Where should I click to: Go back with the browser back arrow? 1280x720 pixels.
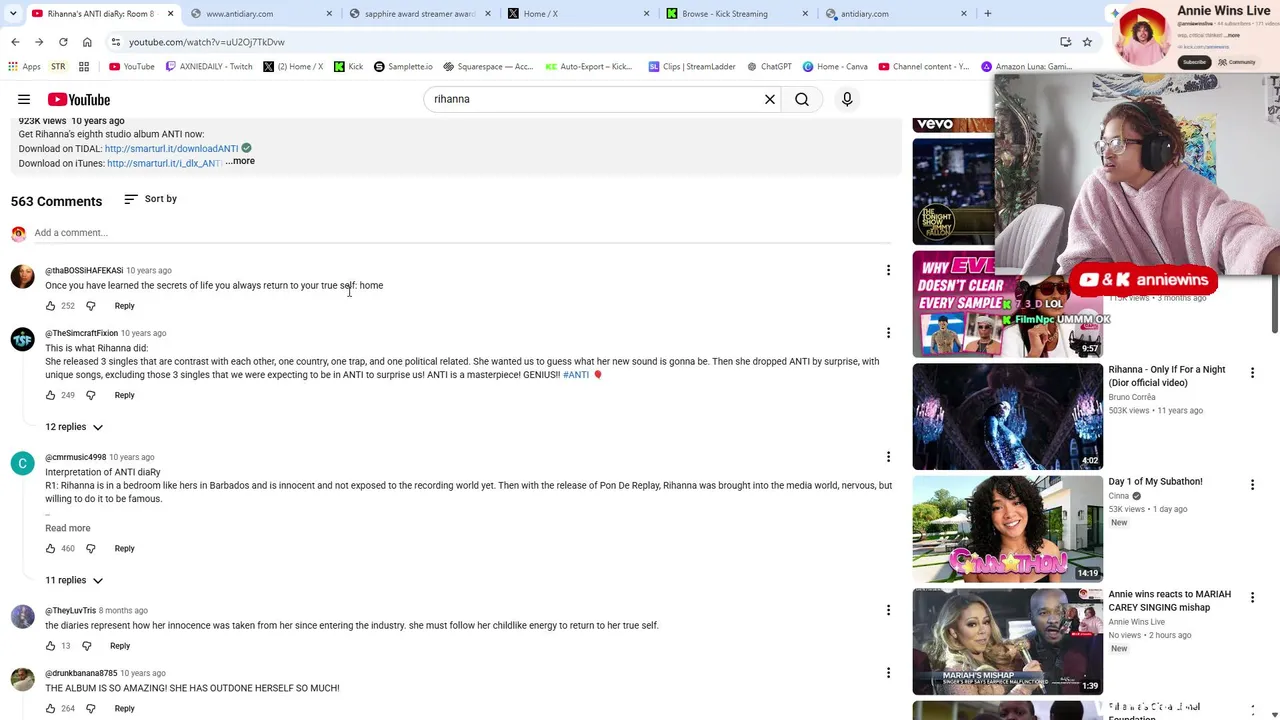[x=15, y=42]
